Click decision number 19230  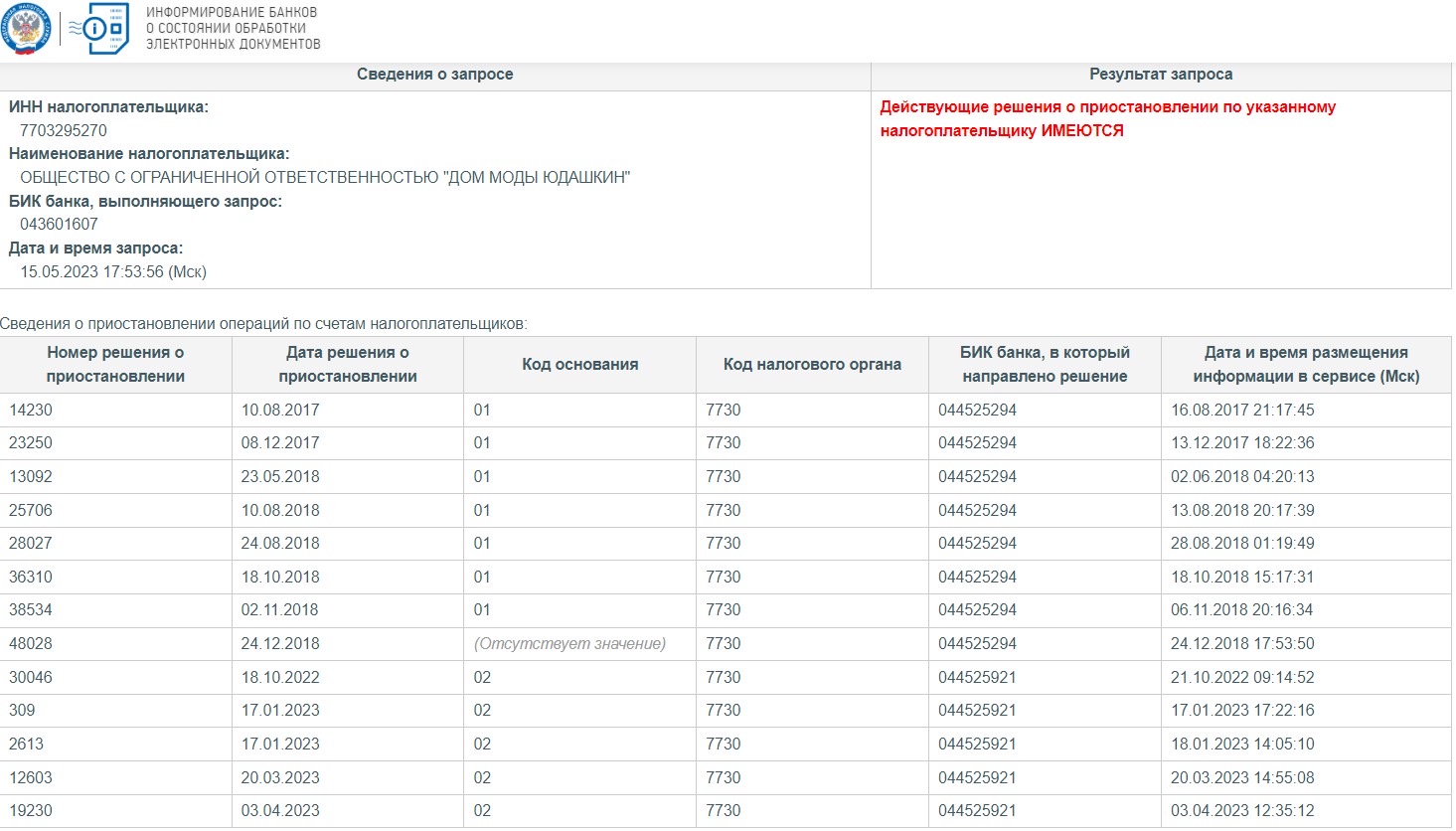tap(31, 811)
